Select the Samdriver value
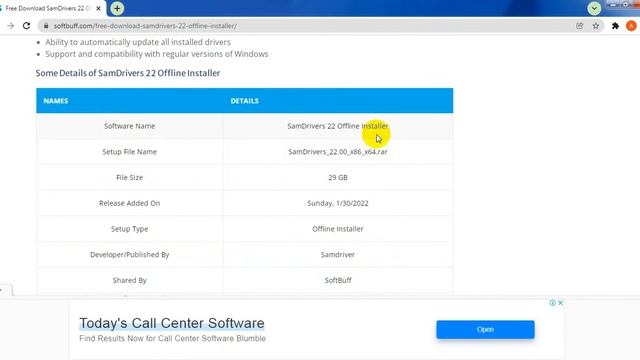 [x=338, y=255]
